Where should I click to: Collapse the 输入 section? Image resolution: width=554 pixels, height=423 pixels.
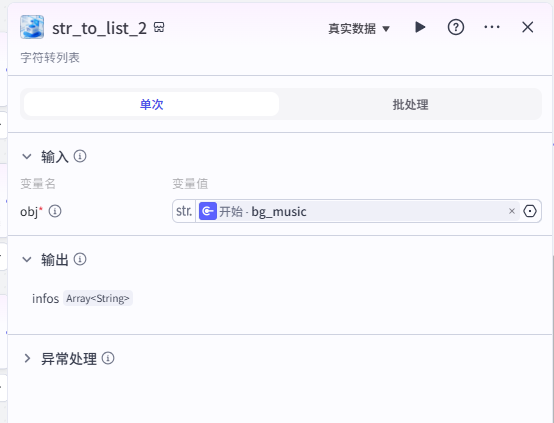27,157
